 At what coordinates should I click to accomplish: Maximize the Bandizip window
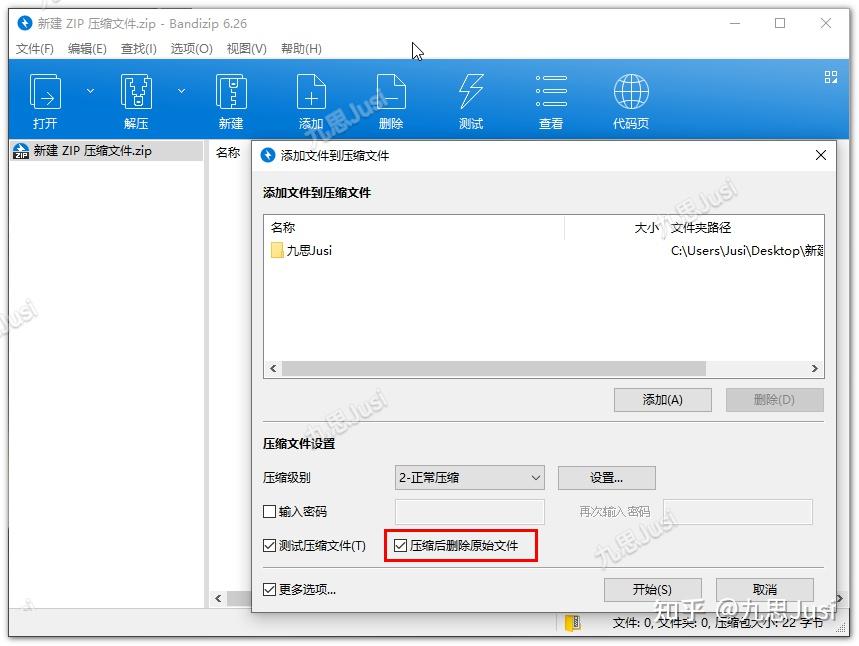pos(780,23)
